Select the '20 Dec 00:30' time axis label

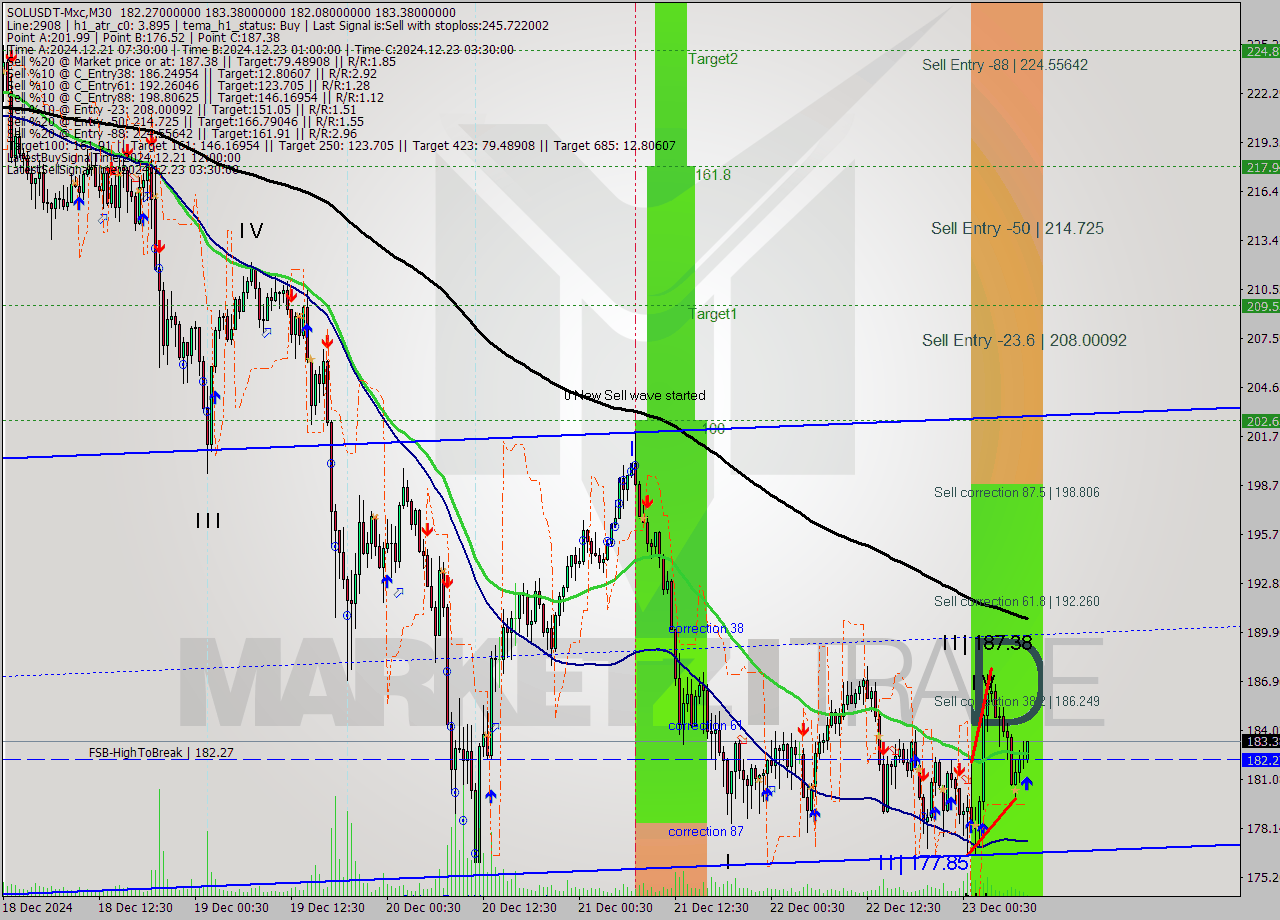pyautogui.click(x=423, y=908)
